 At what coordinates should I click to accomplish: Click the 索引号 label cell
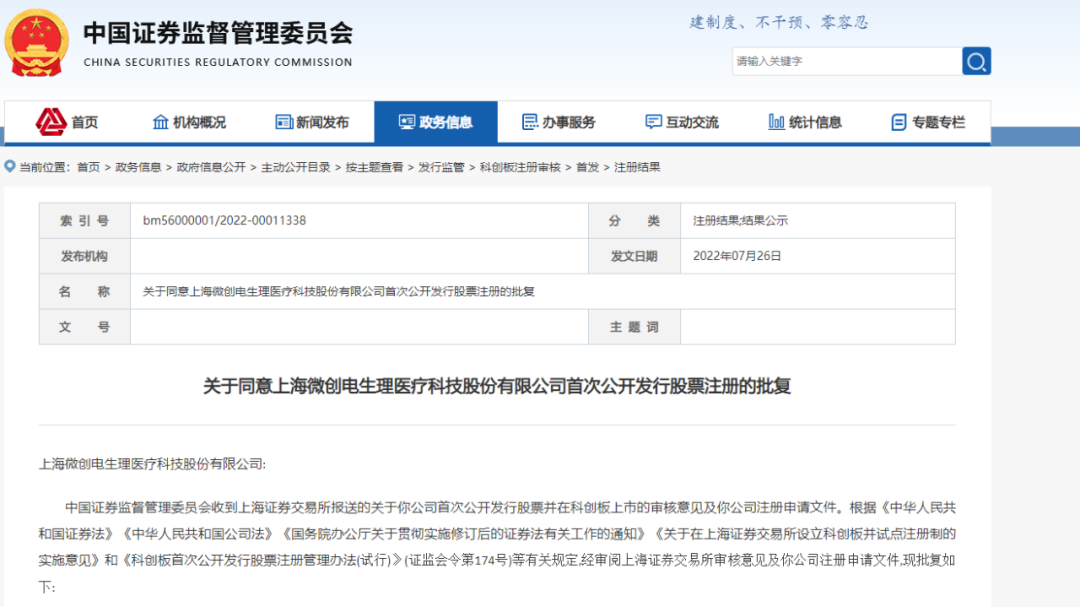85,220
